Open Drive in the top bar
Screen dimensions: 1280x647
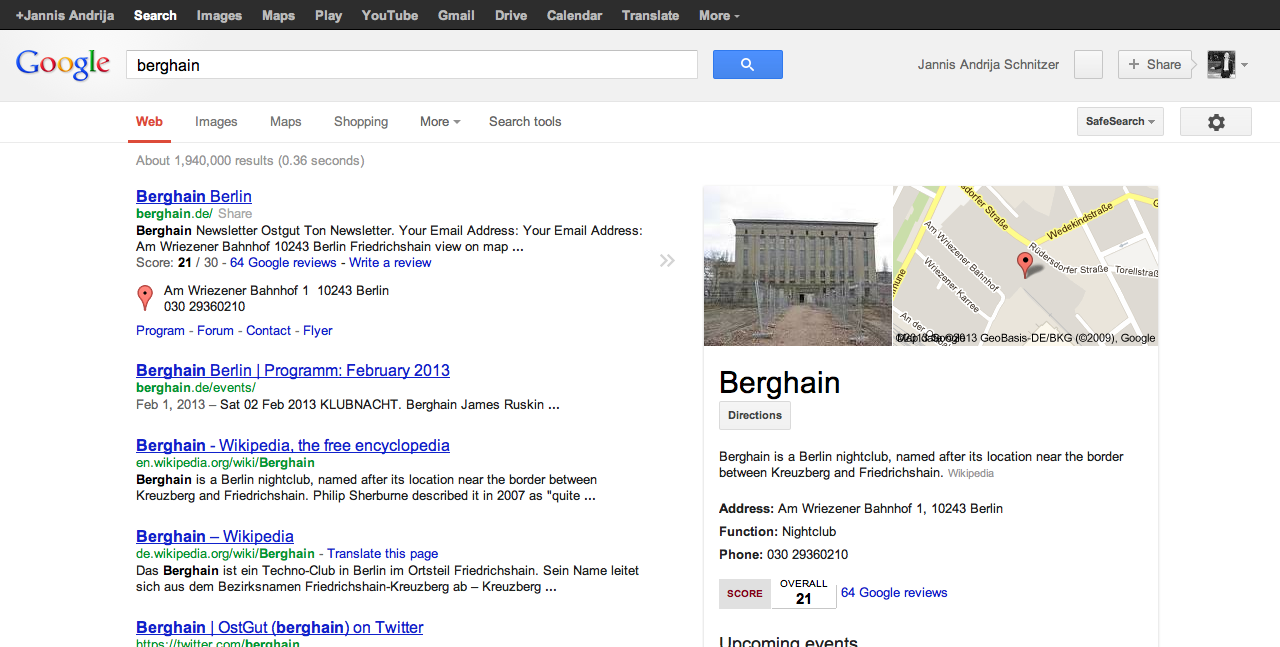click(511, 15)
